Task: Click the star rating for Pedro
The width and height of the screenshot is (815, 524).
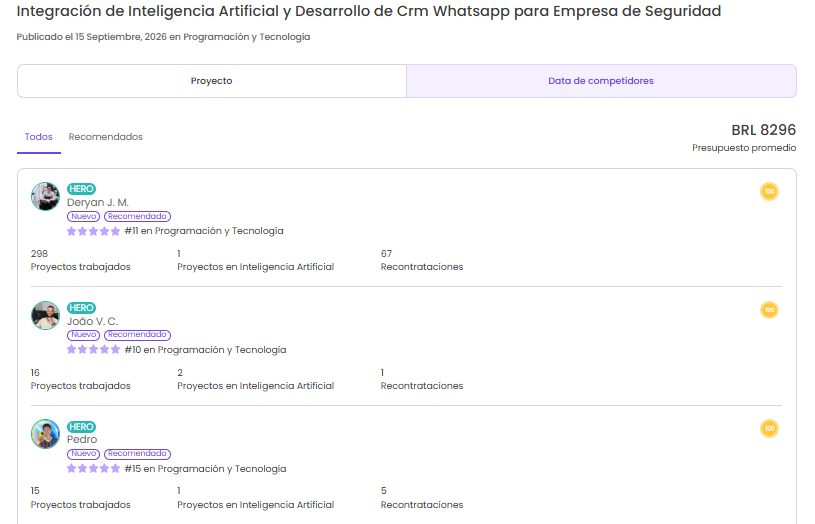Action: pos(94,468)
